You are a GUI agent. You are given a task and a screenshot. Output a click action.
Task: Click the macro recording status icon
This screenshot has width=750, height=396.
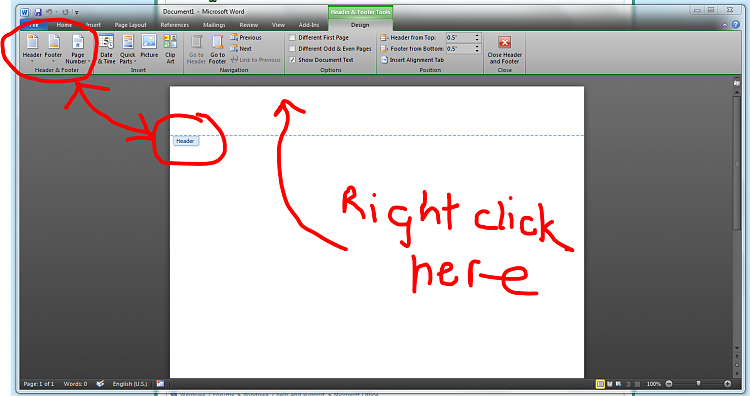pos(160,384)
